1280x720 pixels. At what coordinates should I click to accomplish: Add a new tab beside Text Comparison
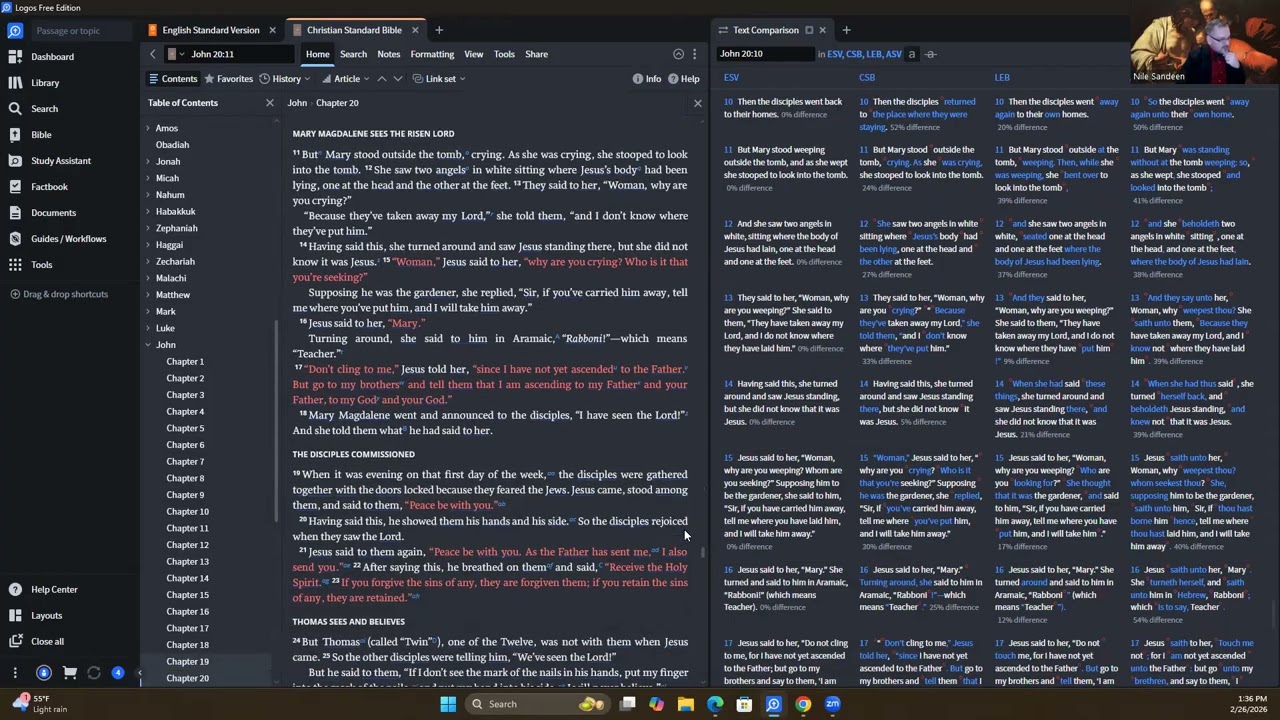846,30
